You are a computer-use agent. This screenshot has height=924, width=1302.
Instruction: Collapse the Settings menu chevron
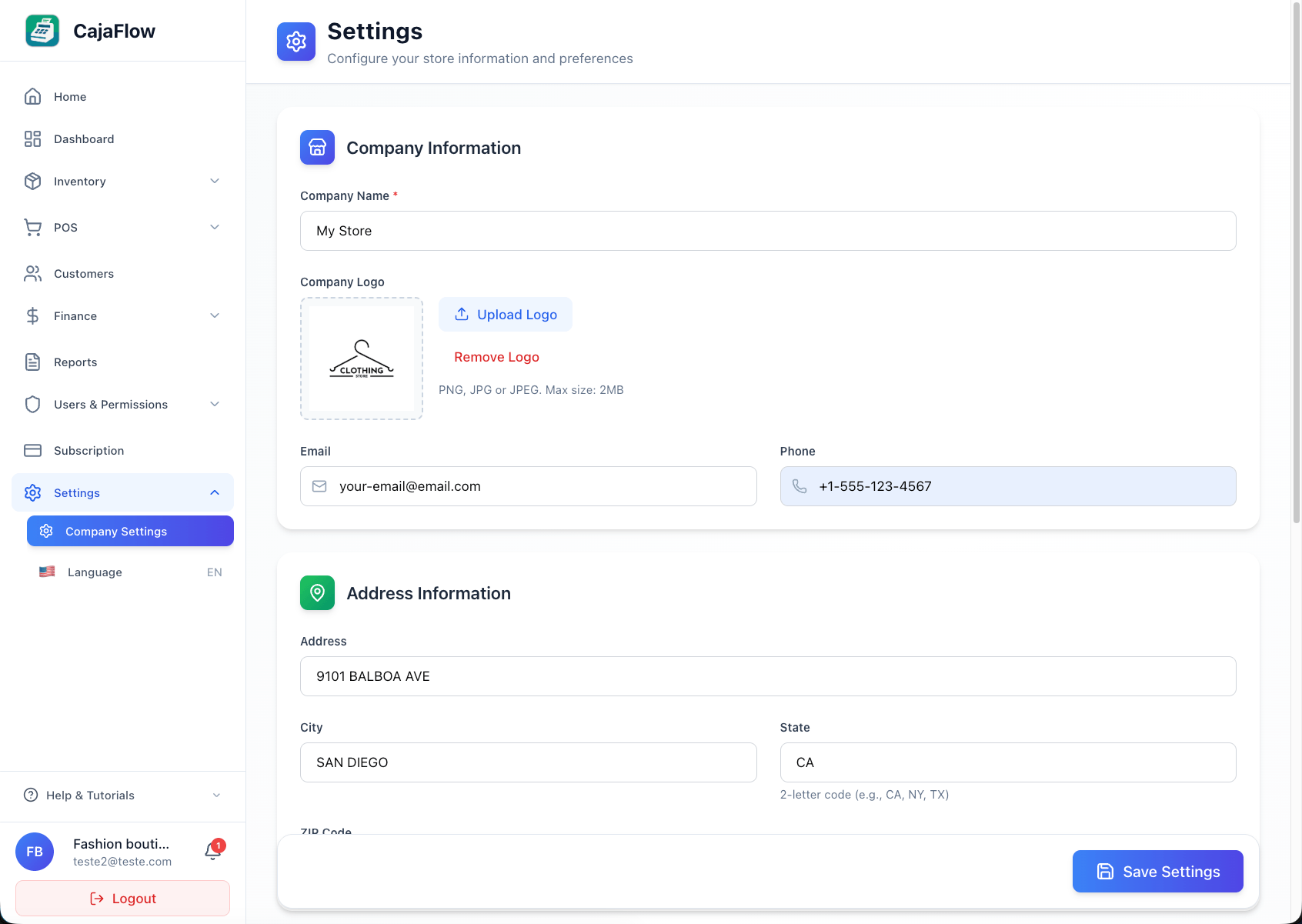click(x=215, y=492)
